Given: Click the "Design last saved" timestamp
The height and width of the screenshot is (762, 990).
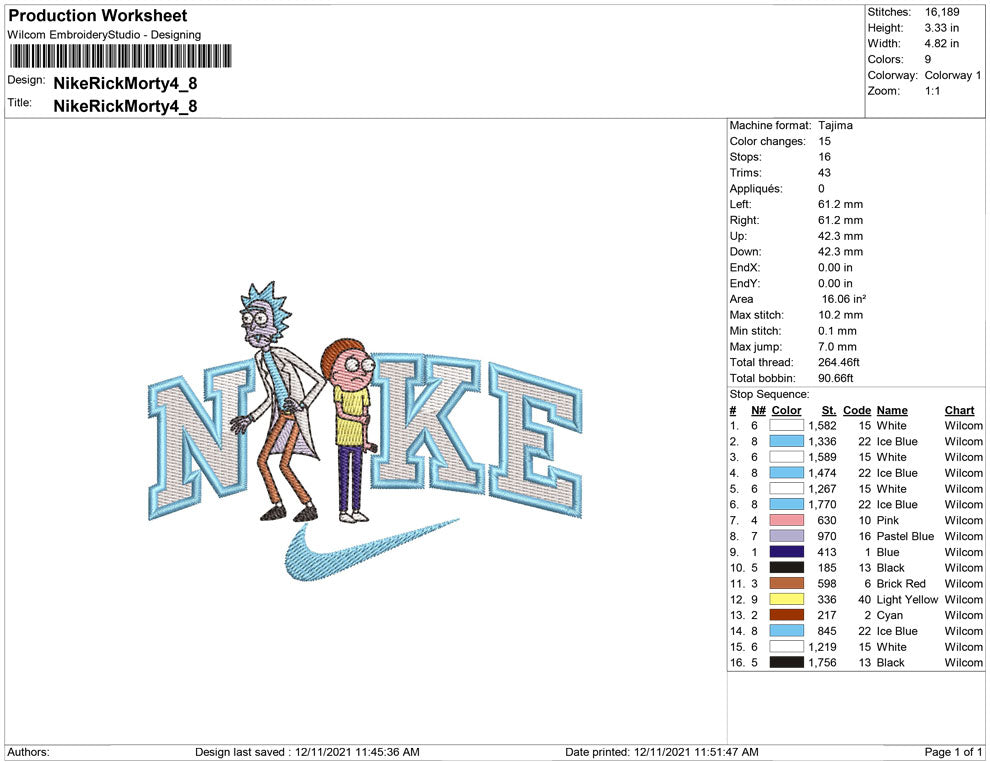Looking at the screenshot, I should click(307, 752).
